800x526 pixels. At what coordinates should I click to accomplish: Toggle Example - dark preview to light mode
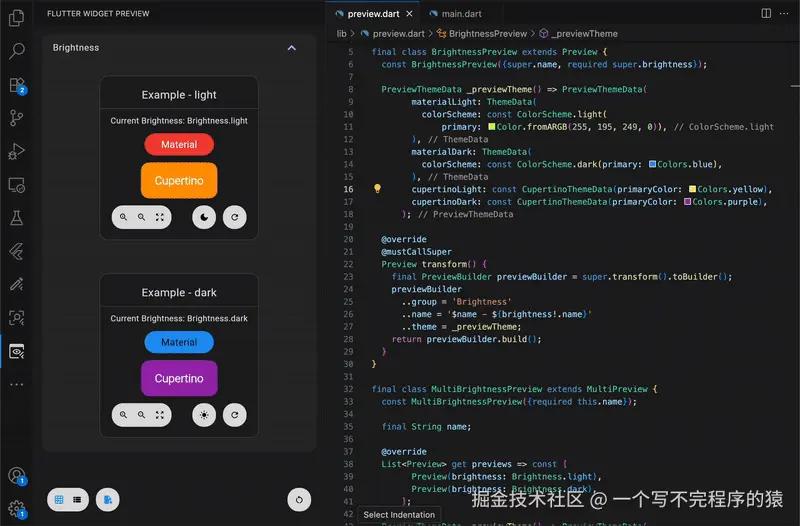pyautogui.click(x=204, y=415)
